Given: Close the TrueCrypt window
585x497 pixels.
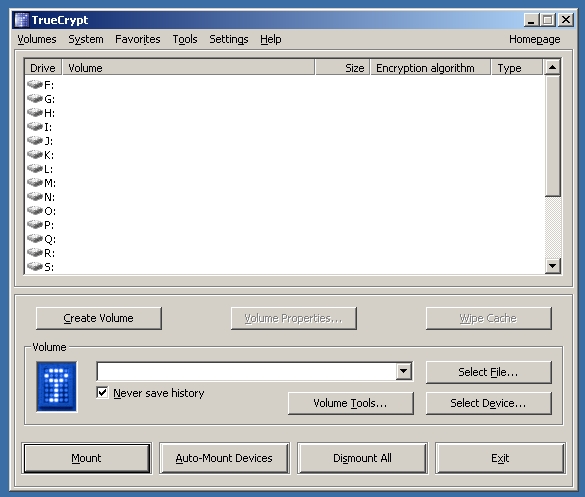Looking at the screenshot, I should [566, 20].
